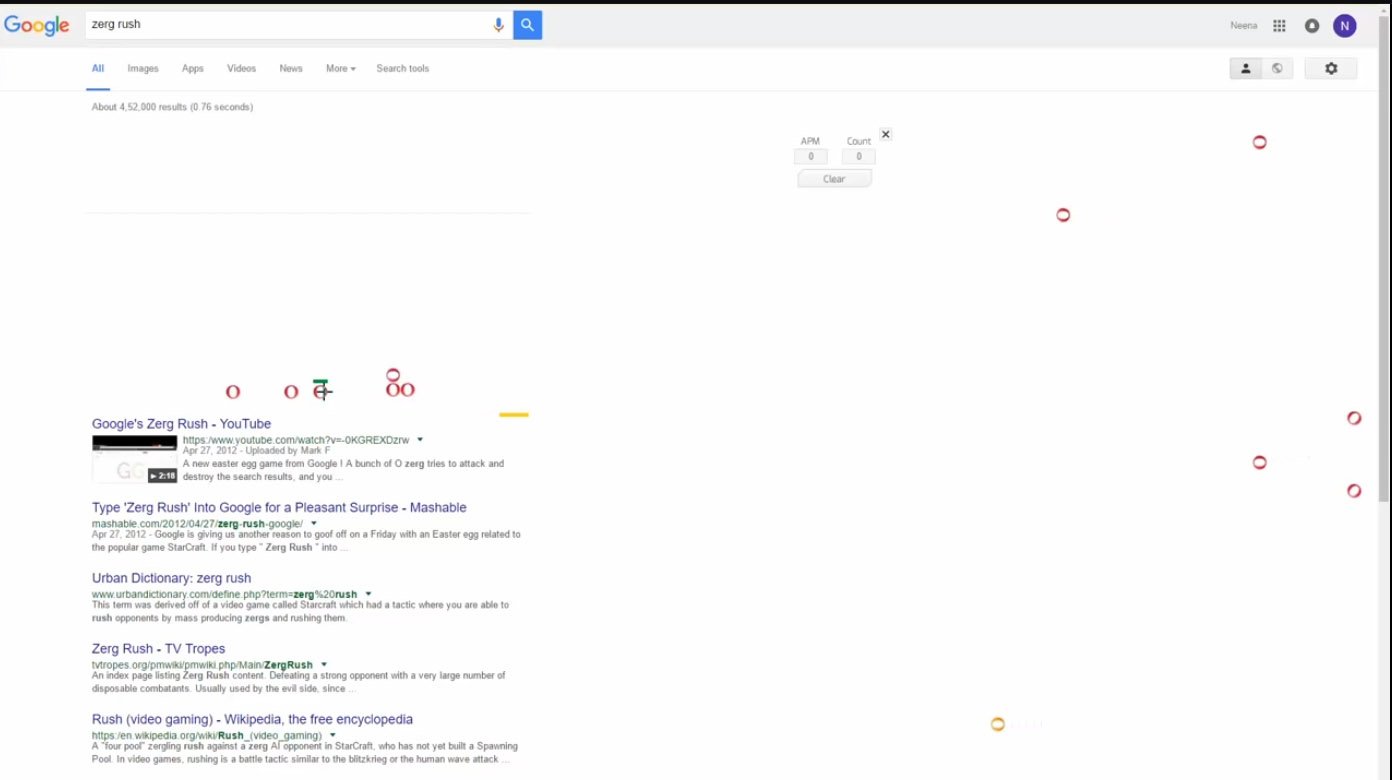Expand dropdown arrow beside Mashable URL
Screen dimensions: 1392x780
pyautogui.click(x=314, y=523)
